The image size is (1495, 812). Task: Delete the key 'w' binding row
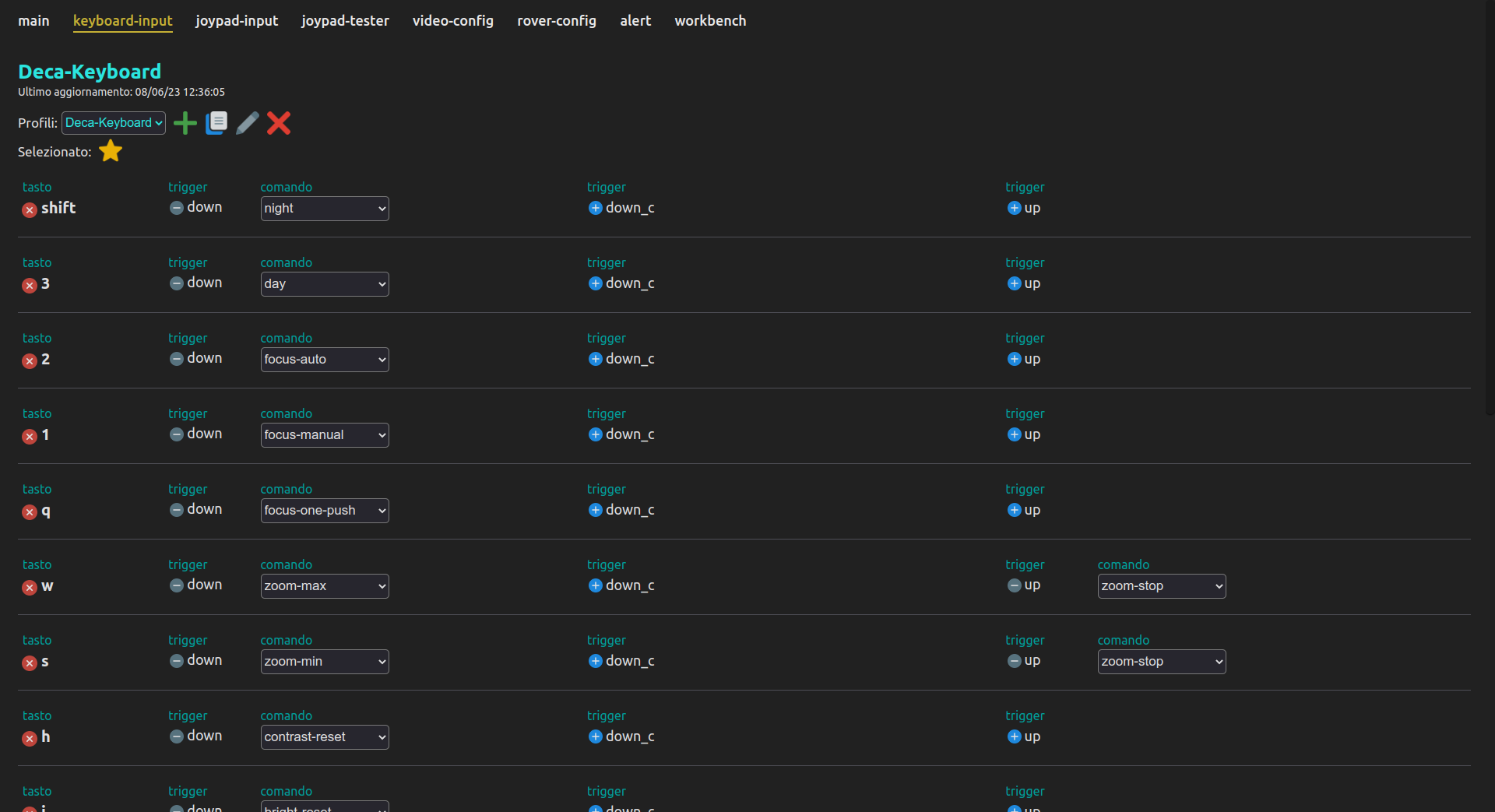click(30, 587)
